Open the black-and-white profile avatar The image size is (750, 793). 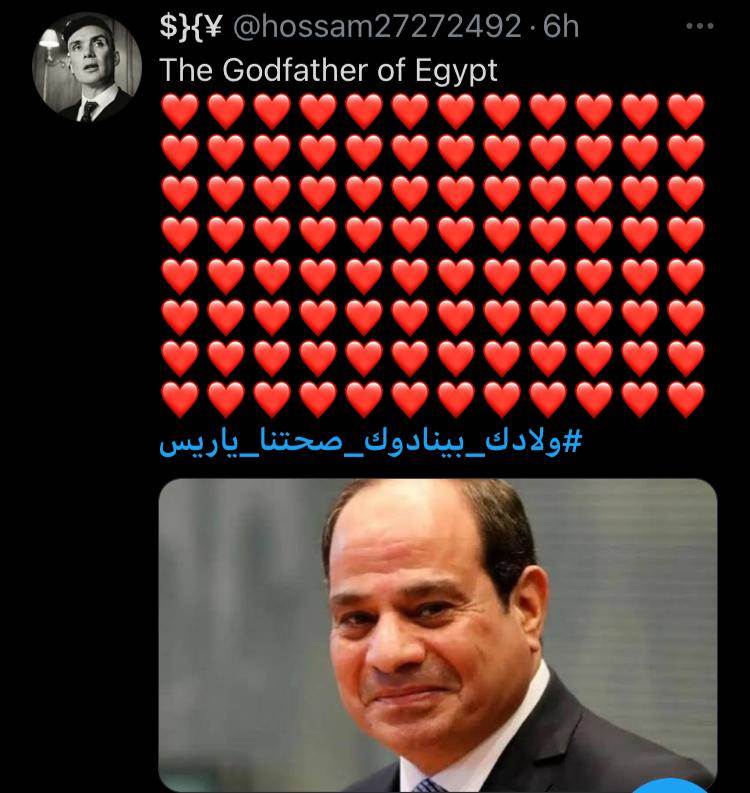pyautogui.click(x=87, y=67)
